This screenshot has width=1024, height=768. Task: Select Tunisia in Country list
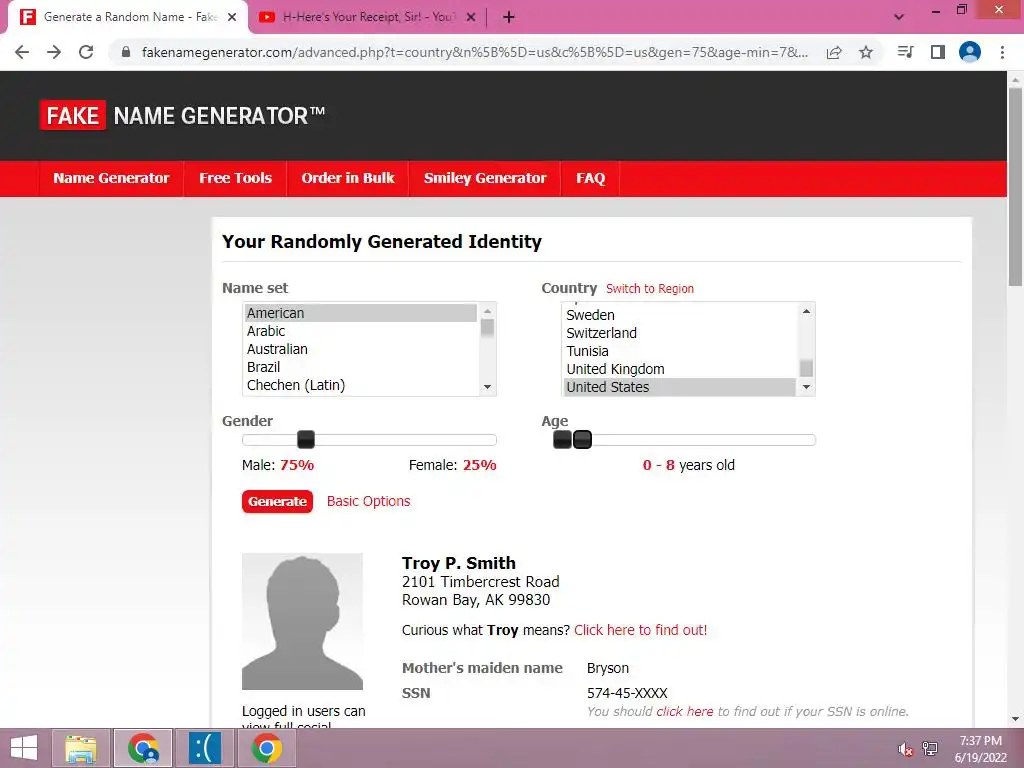click(679, 351)
